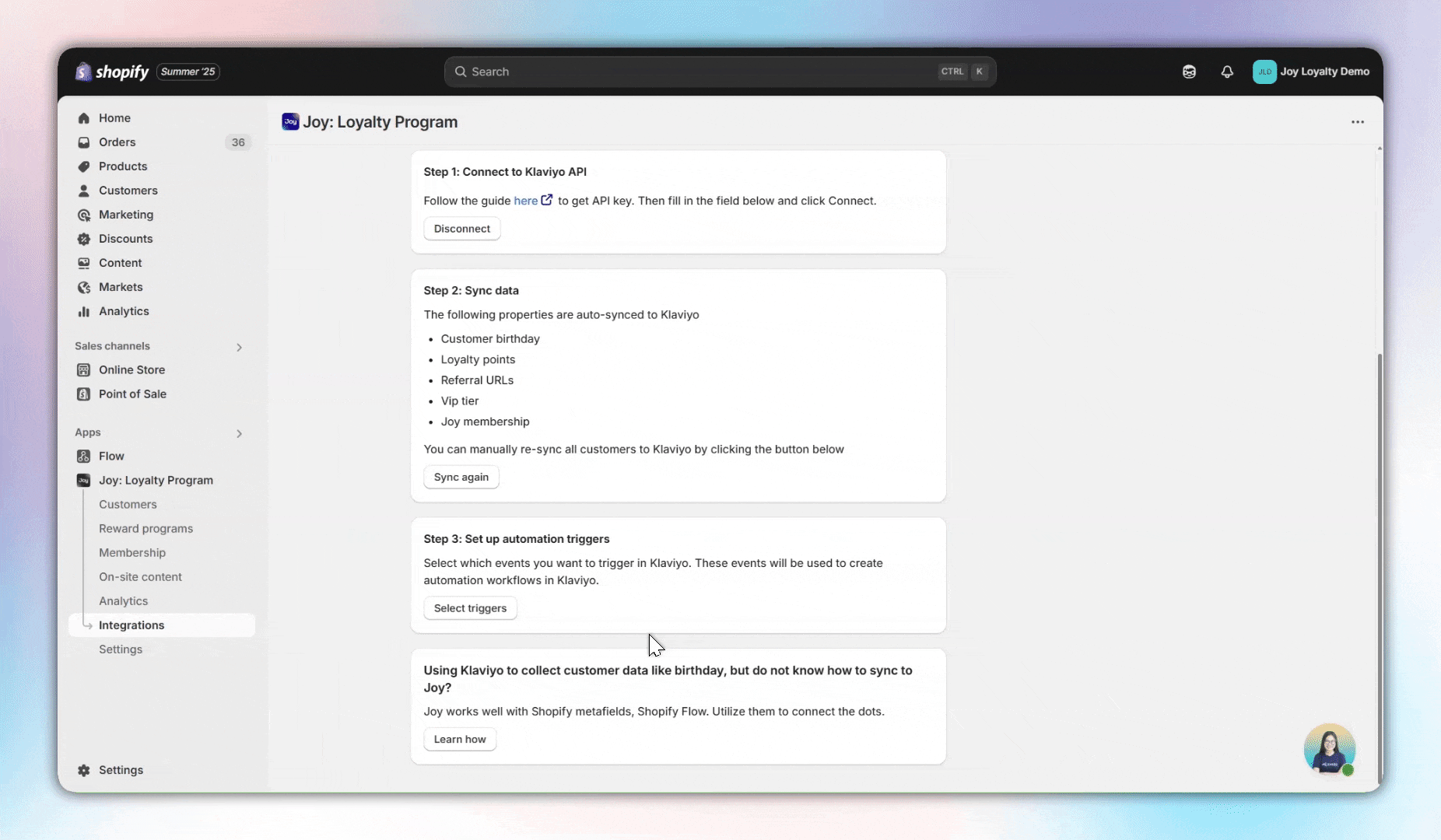1441x840 pixels.
Task: Go to Reward programs submenu
Action: 146,529
